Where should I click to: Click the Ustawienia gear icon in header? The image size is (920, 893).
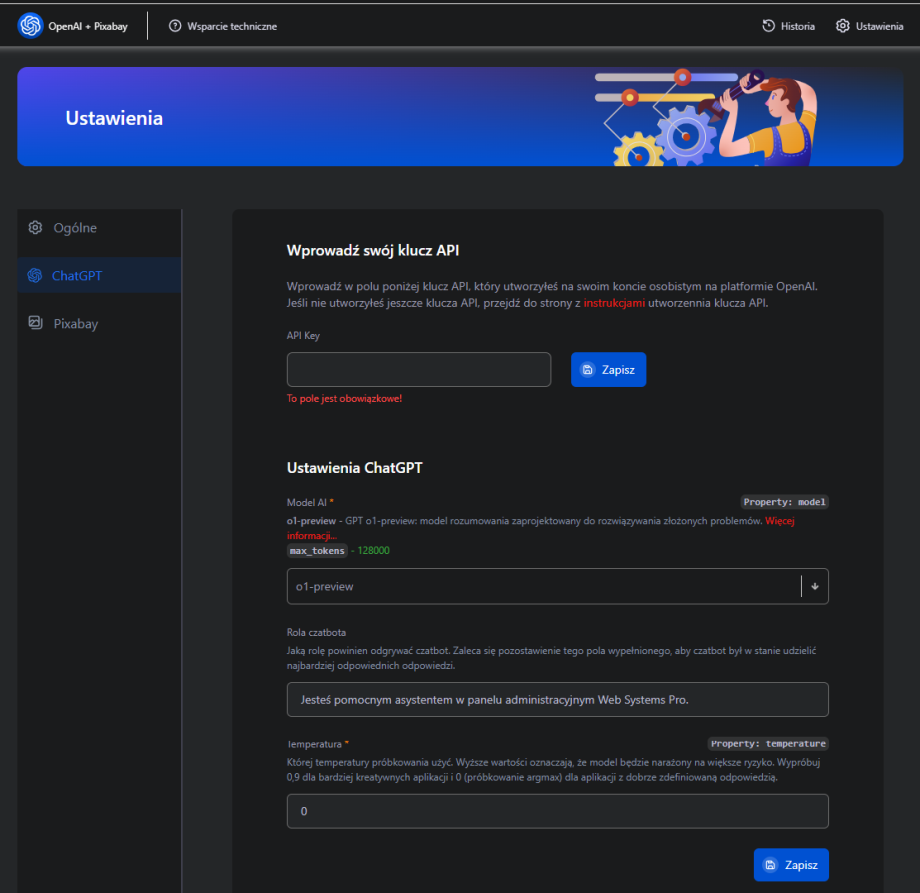[843, 26]
